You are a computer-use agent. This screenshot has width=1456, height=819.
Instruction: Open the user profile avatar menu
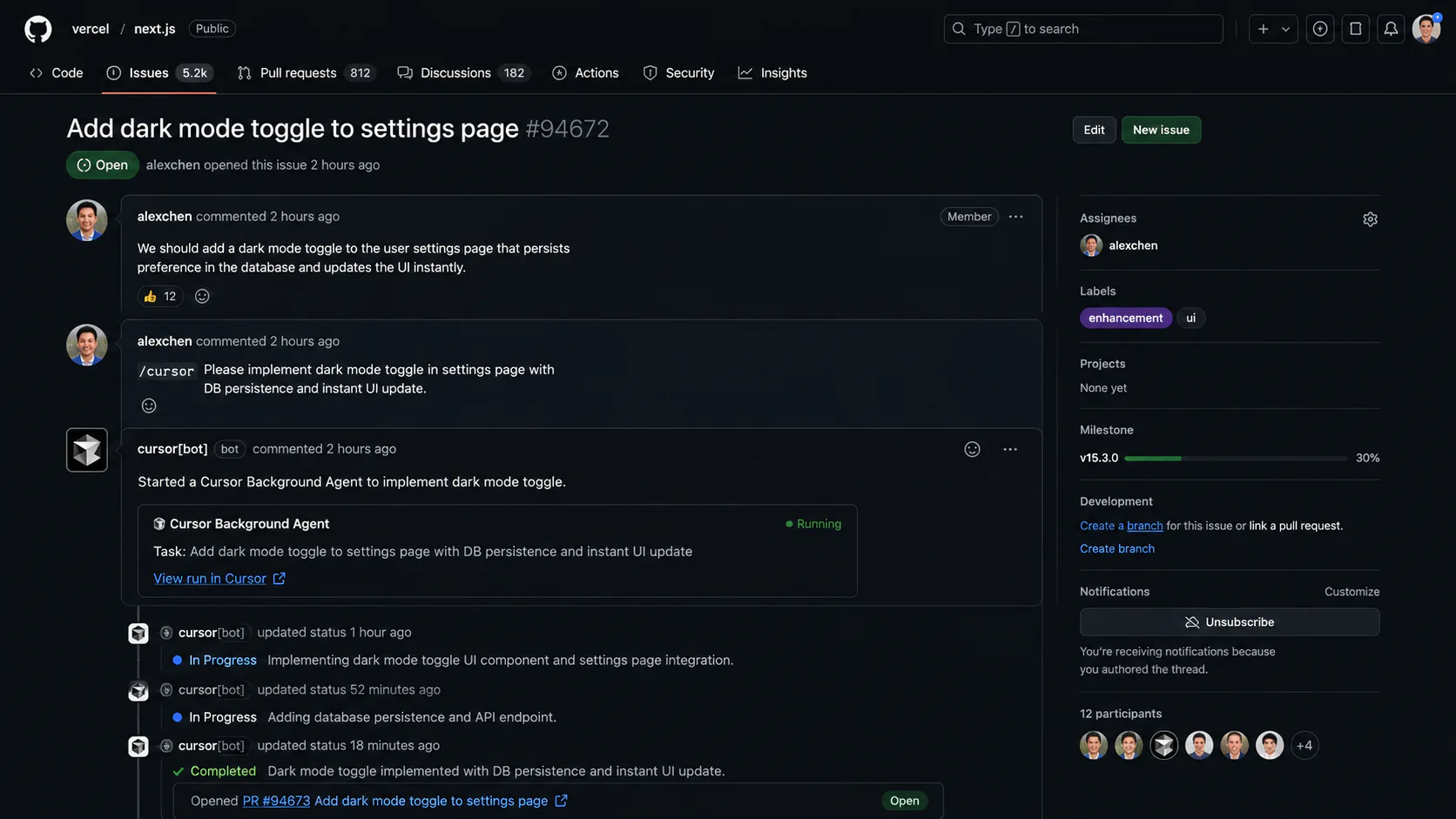pyautogui.click(x=1426, y=29)
